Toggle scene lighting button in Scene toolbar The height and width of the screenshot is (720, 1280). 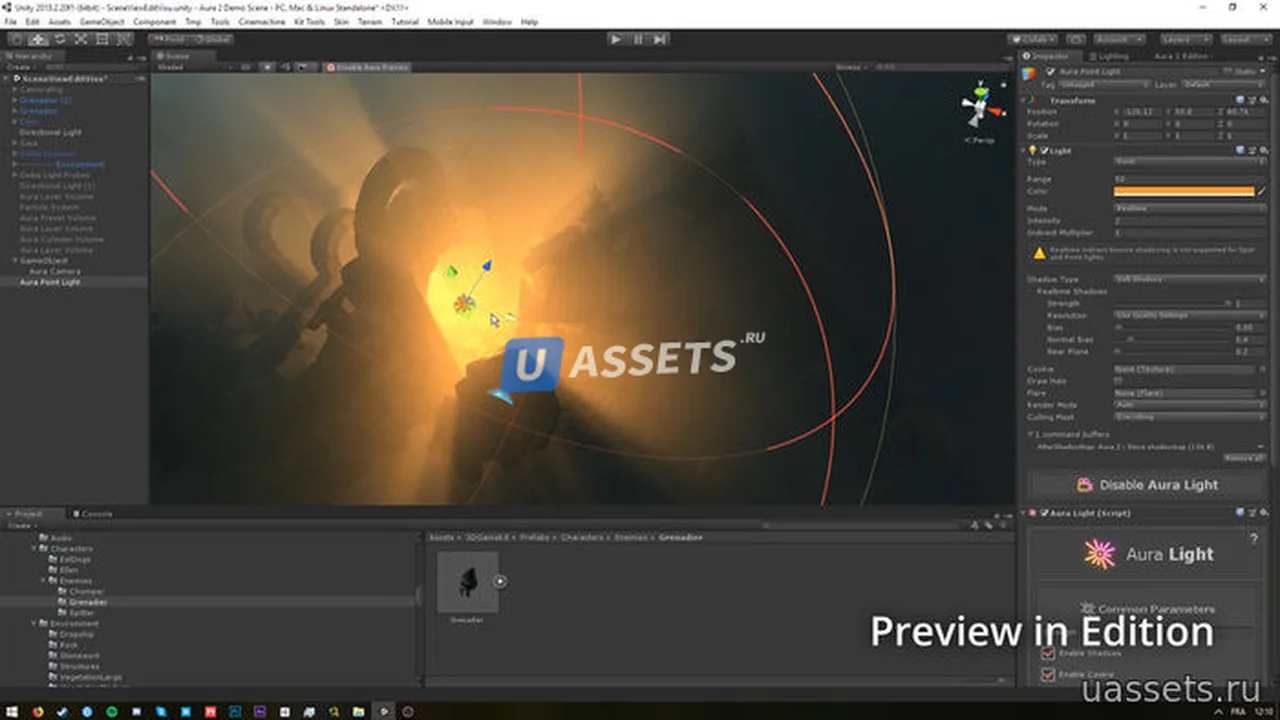point(267,67)
